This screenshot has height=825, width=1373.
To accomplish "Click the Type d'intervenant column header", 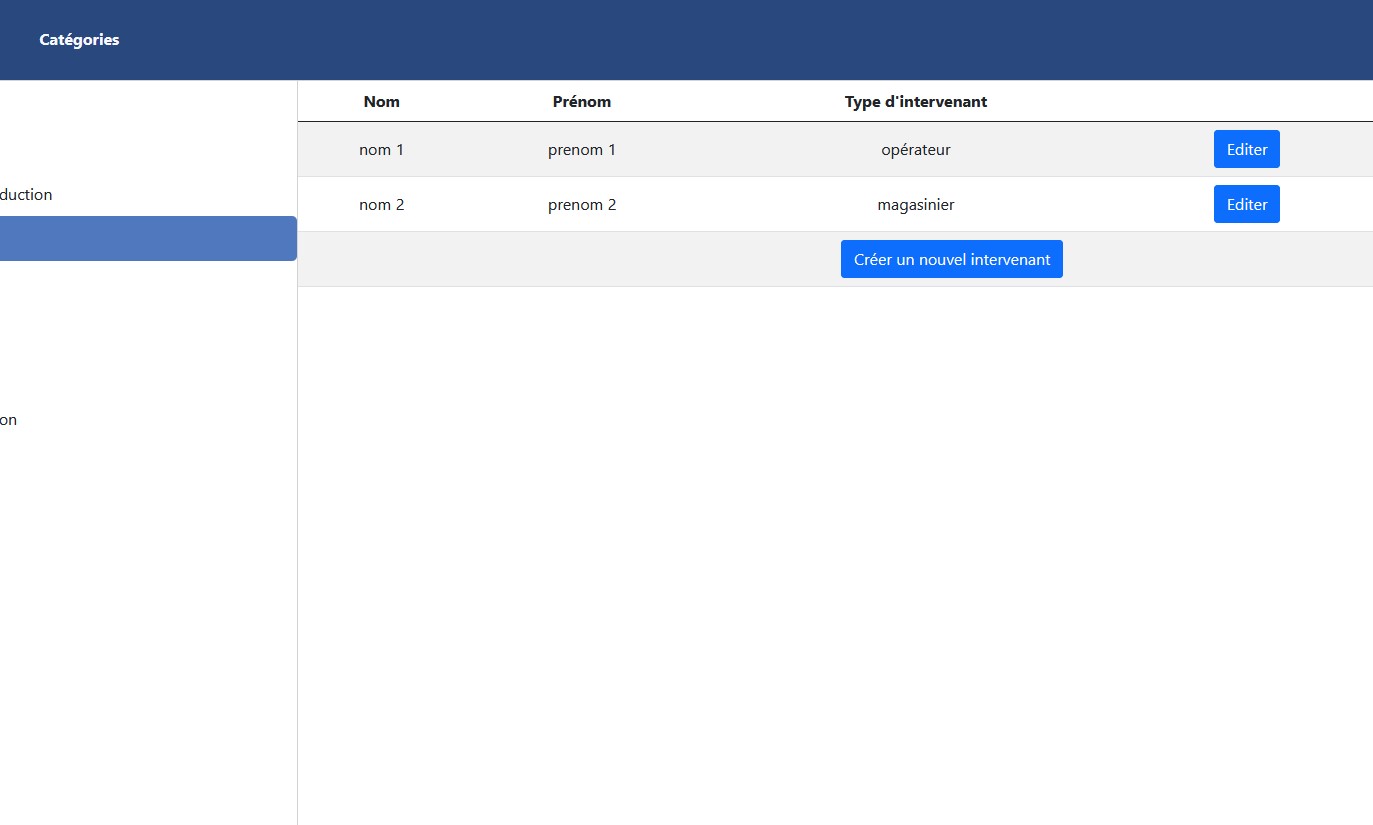I will 915,102.
